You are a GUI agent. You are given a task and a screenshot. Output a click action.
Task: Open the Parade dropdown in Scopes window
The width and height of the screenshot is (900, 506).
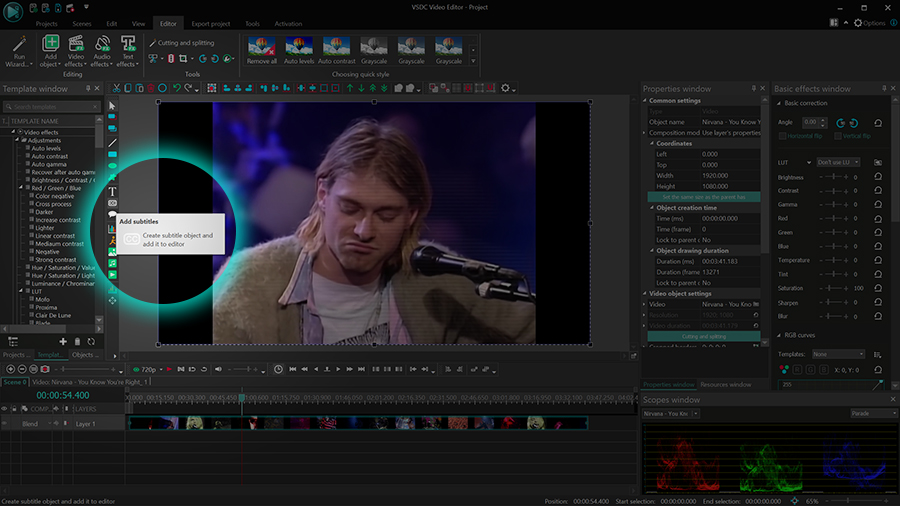pyautogui.click(x=873, y=413)
